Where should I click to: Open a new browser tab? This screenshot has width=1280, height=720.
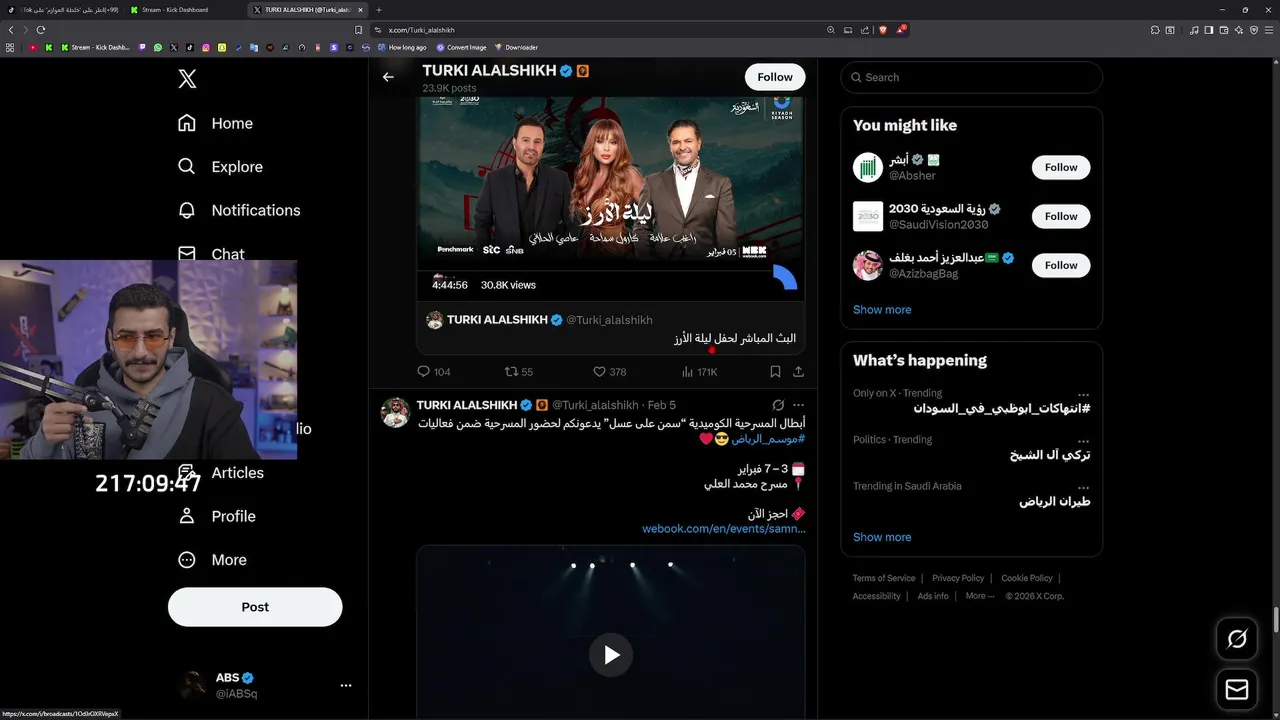tap(378, 10)
